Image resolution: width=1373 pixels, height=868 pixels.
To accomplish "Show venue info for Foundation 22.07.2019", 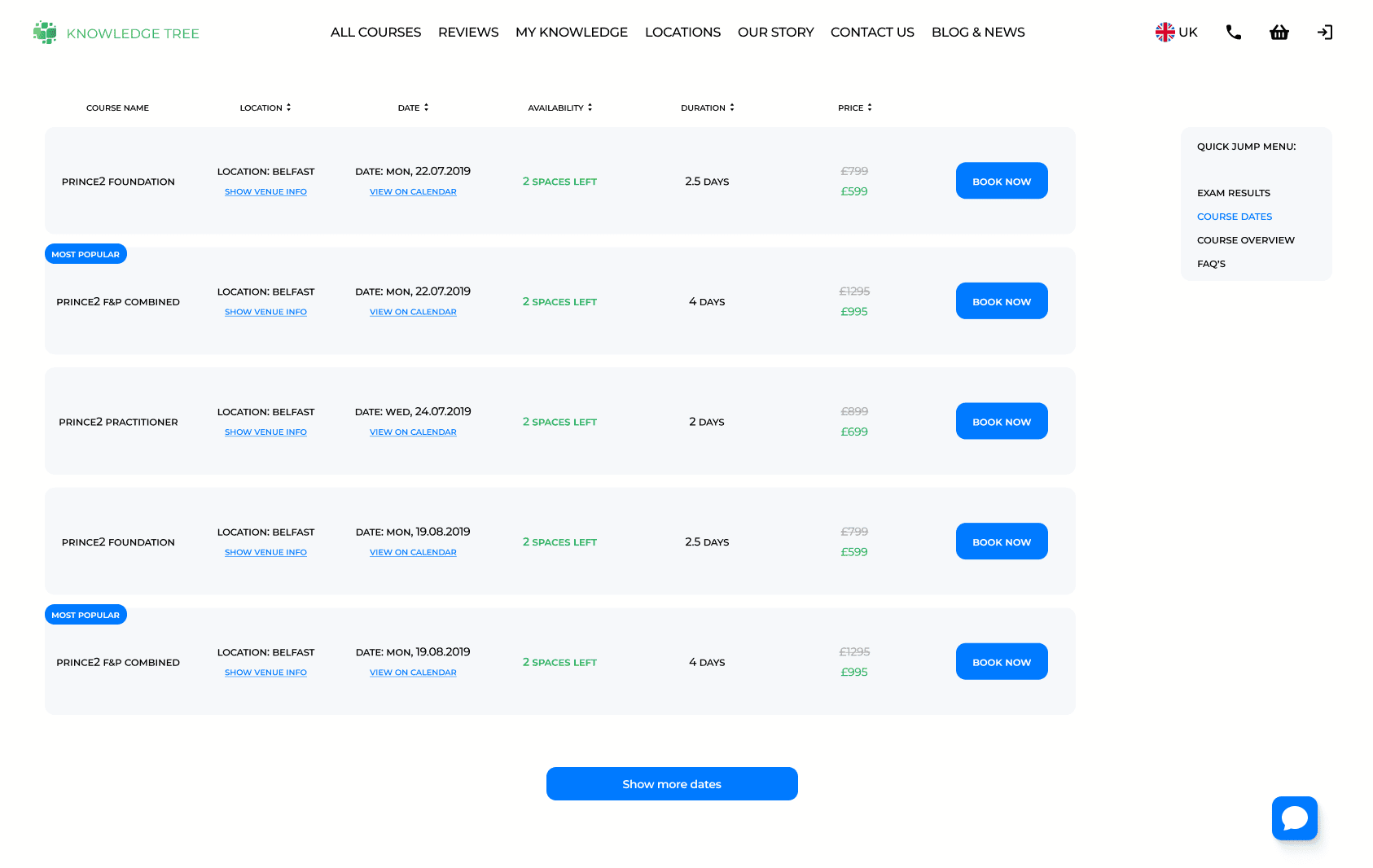I will 265,192.
